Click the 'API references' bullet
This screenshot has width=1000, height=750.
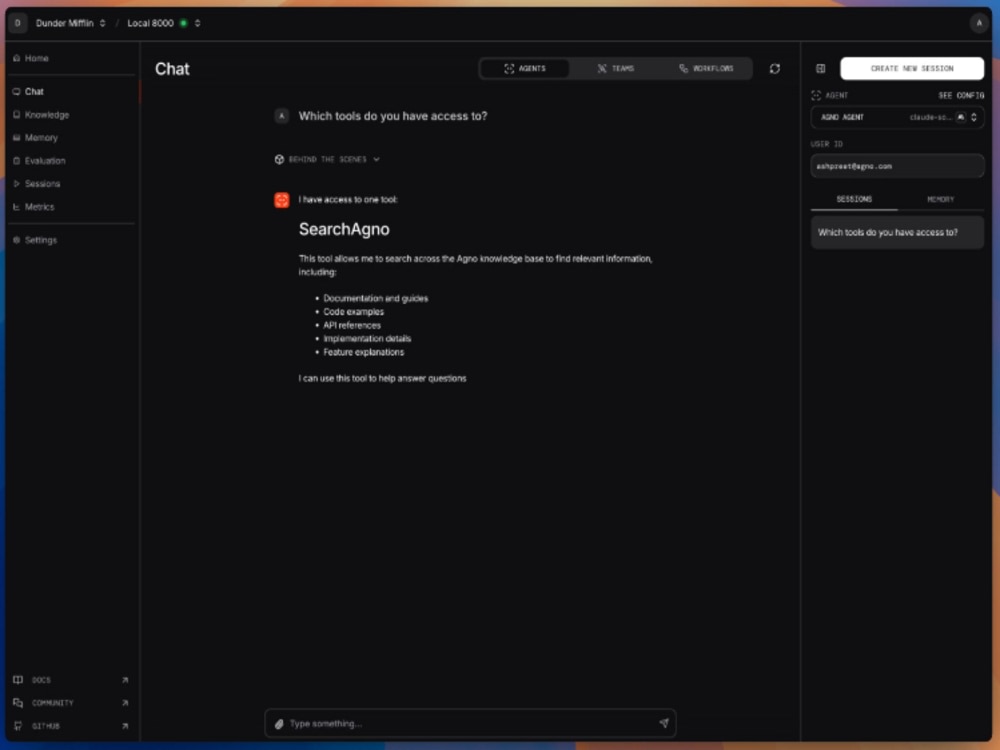352,325
